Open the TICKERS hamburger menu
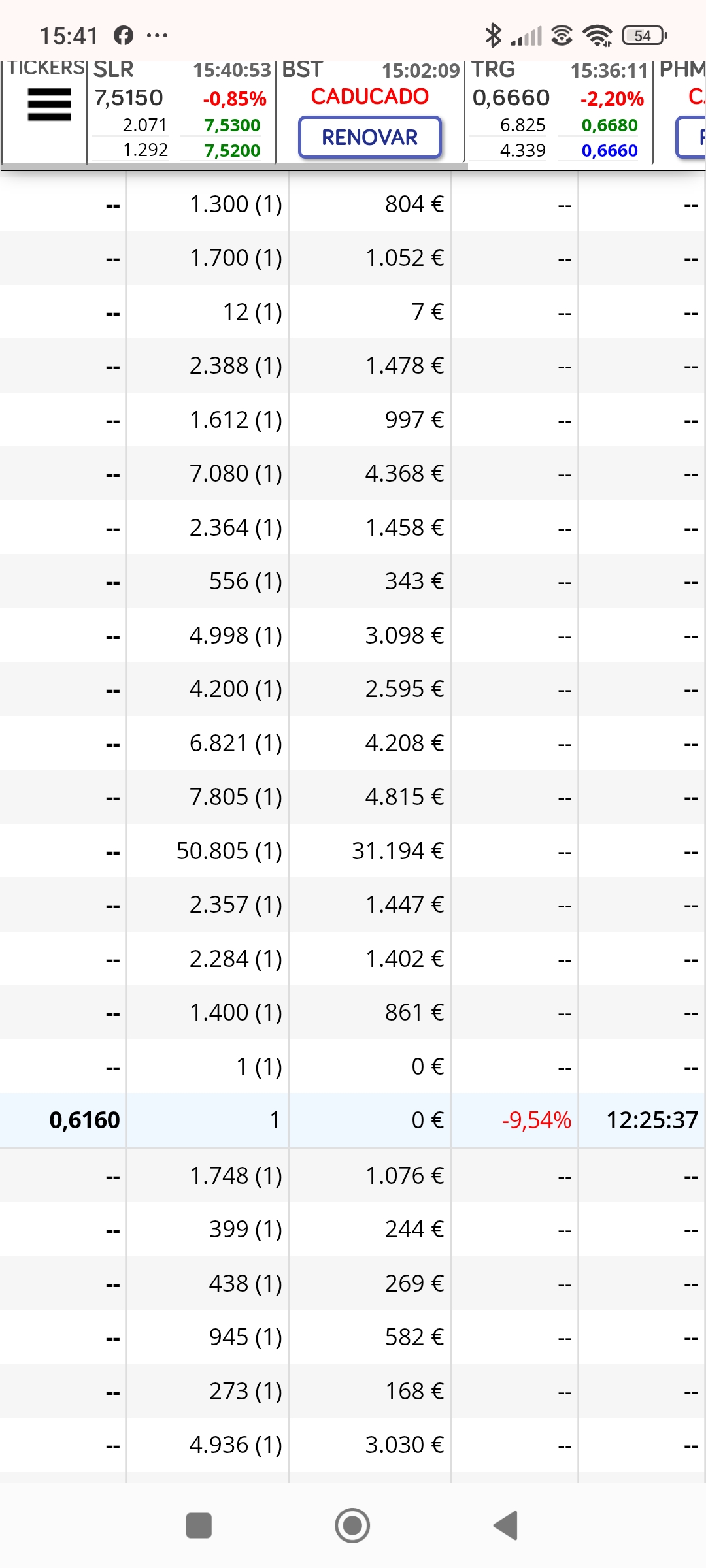 click(x=49, y=105)
